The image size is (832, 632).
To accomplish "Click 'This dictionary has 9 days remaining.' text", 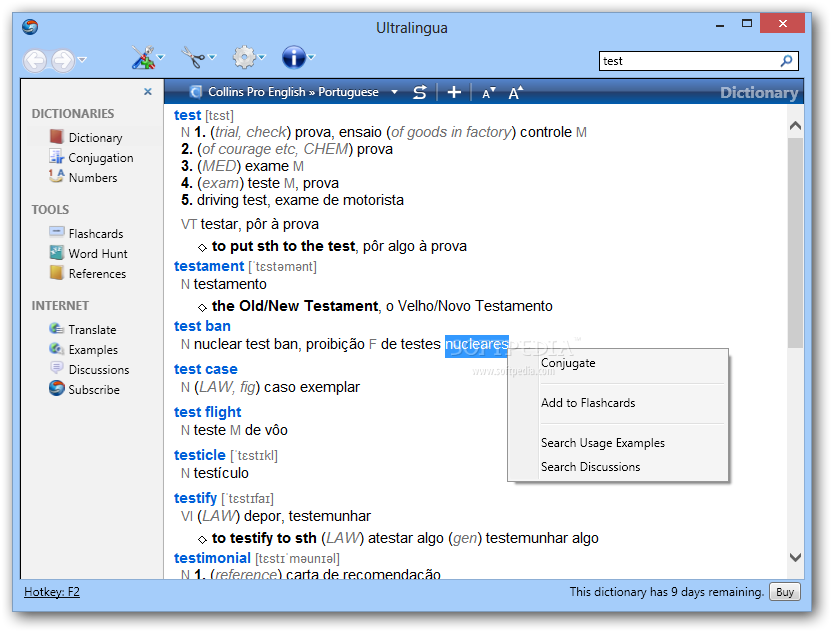I will click(666, 592).
